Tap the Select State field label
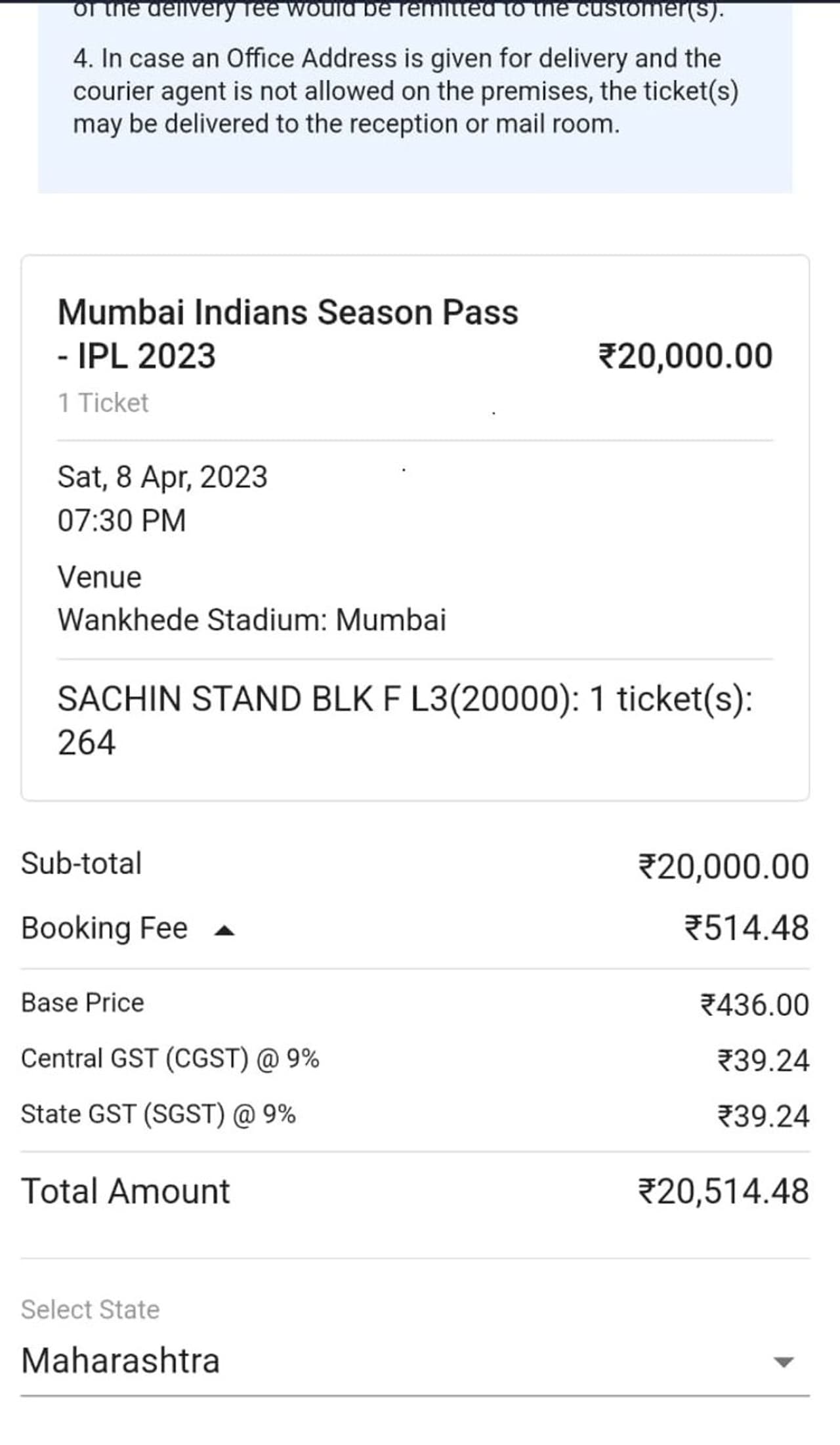 click(x=90, y=1309)
